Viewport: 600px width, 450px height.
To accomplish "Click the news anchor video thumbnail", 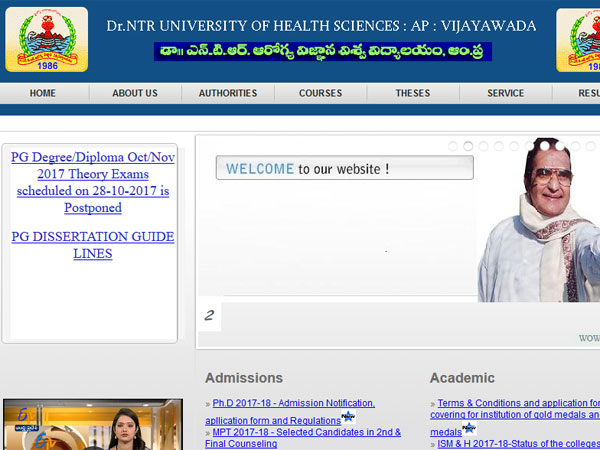I will (x=95, y=425).
